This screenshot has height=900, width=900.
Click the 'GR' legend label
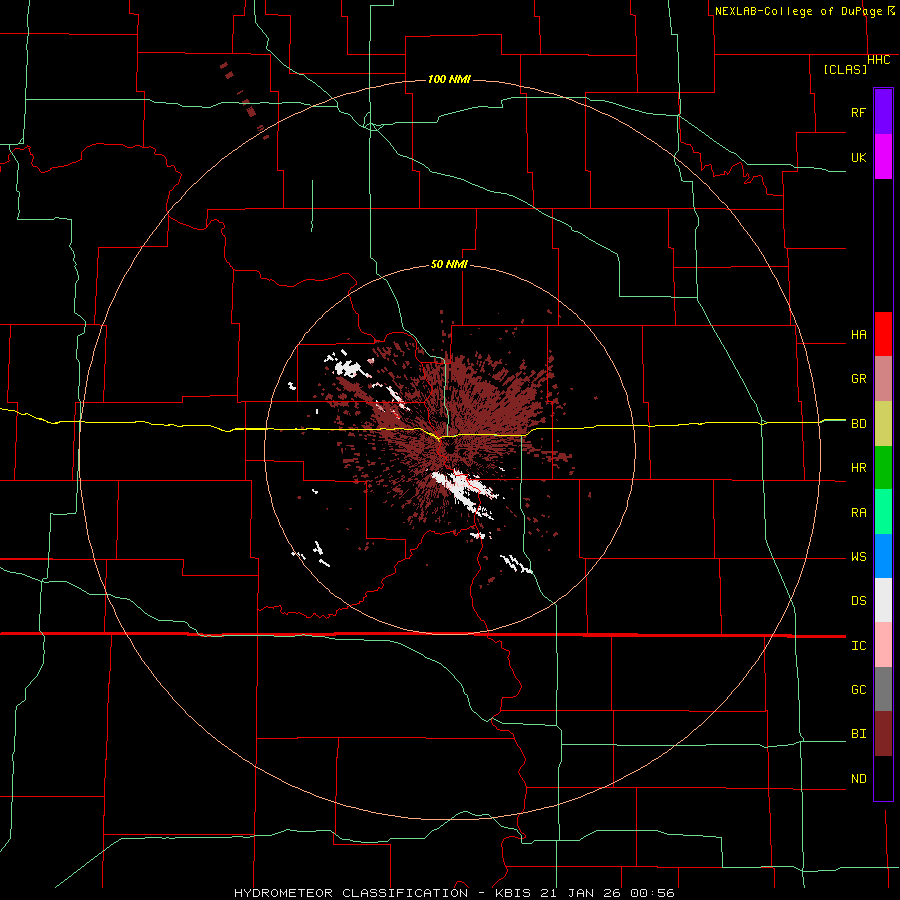point(858,379)
